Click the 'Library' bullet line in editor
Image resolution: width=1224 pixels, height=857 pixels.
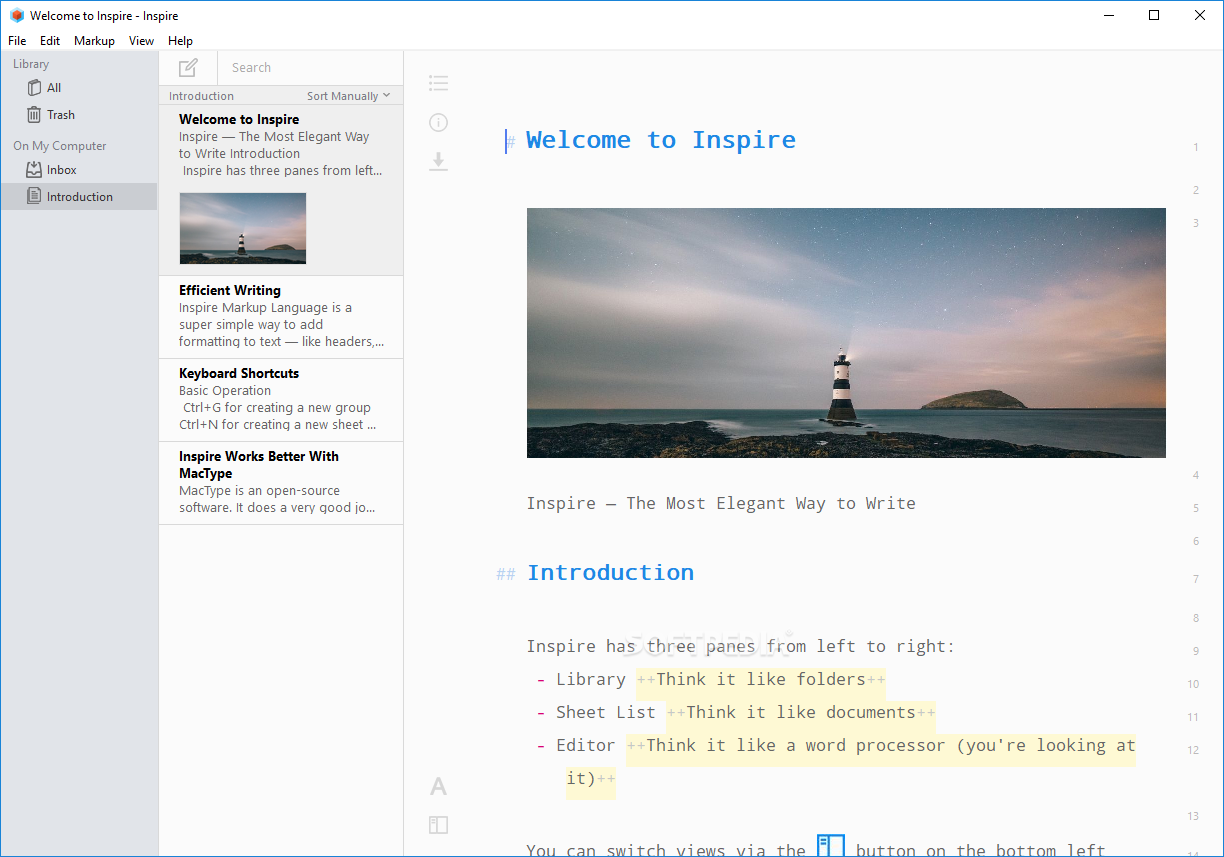tap(711, 679)
